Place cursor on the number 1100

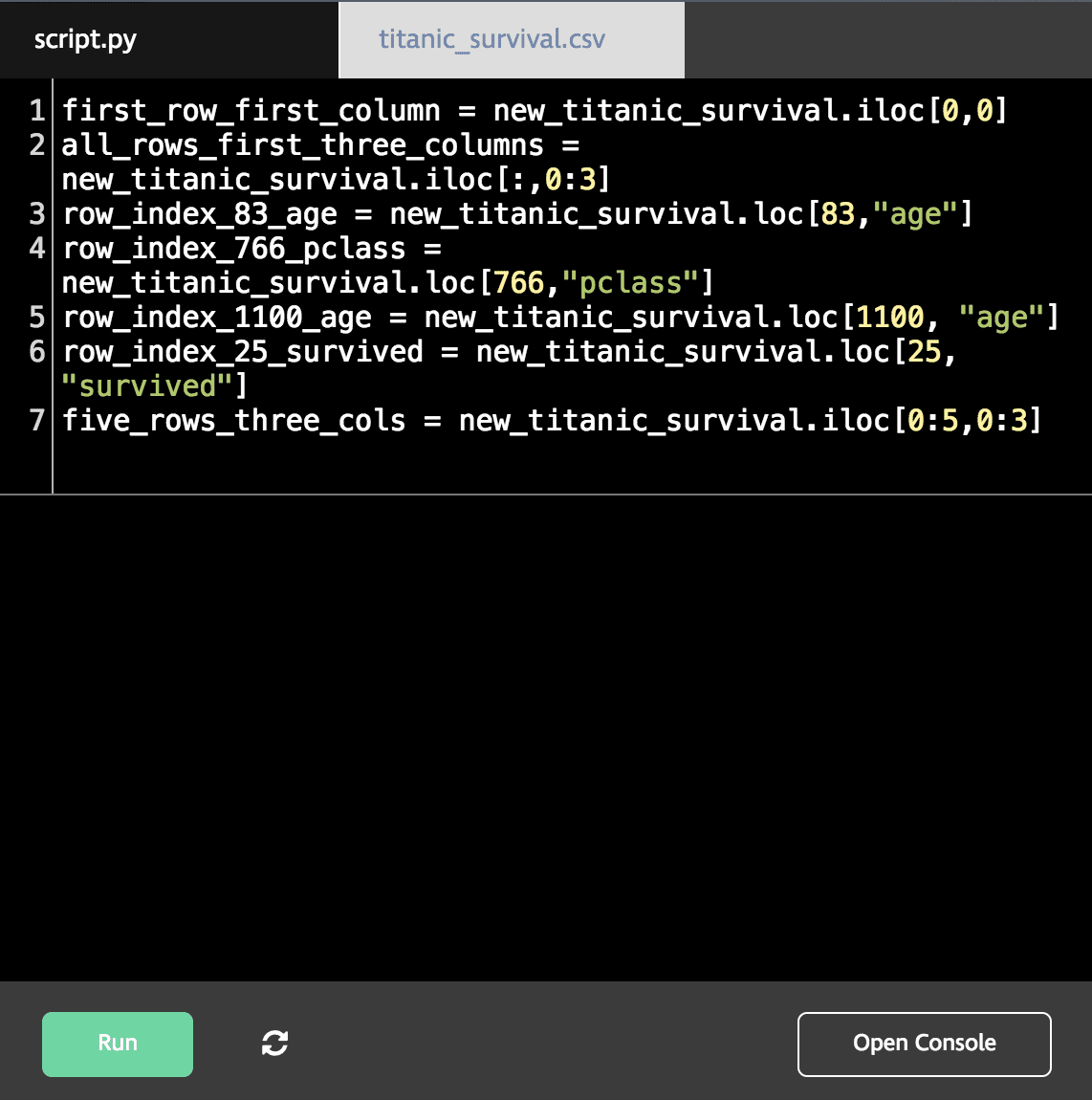(x=890, y=318)
